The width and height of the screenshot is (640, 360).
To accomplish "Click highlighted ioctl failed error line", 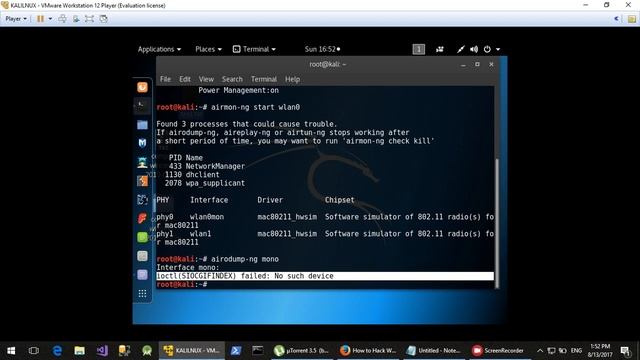I will (x=325, y=276).
